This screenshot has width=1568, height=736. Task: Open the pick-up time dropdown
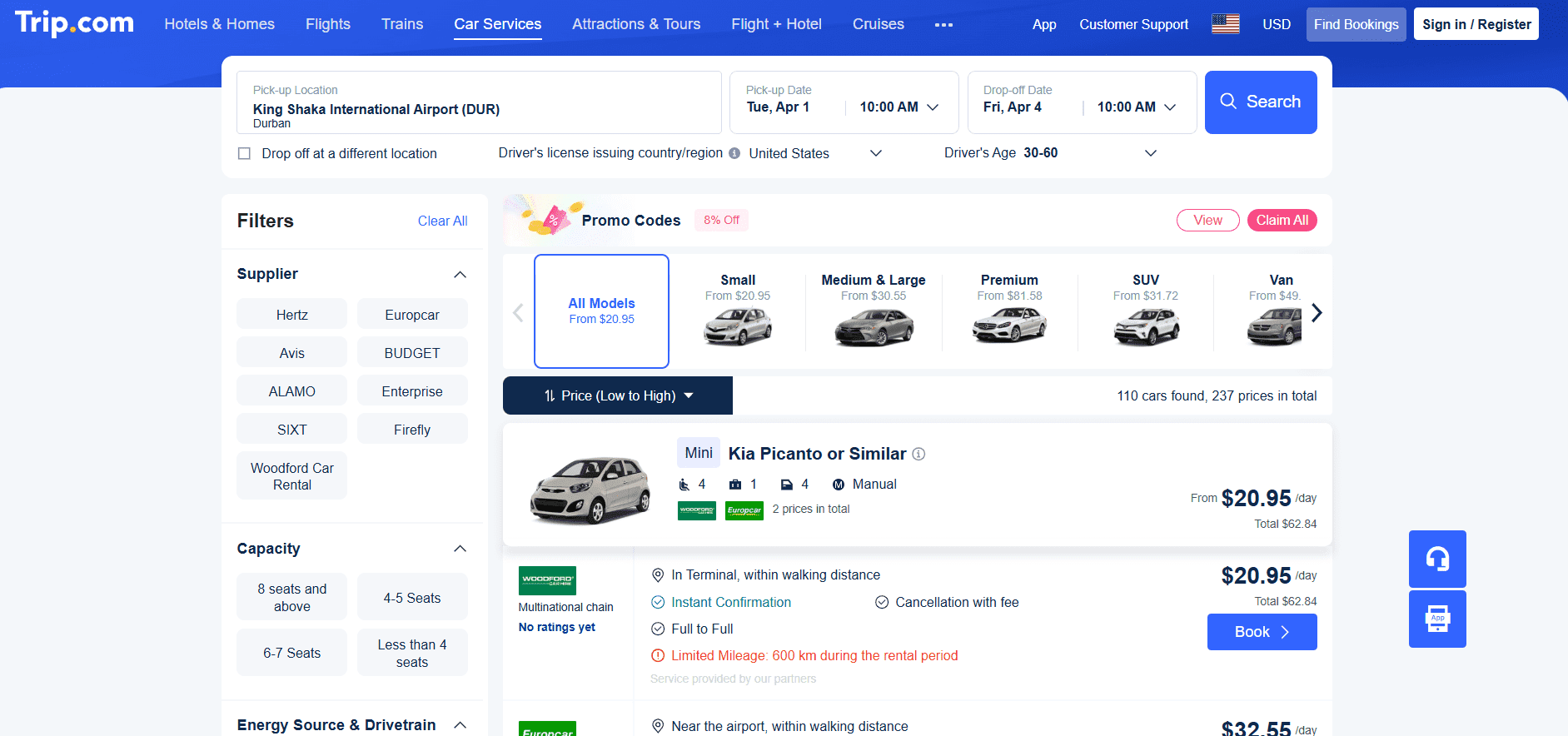[x=899, y=107]
